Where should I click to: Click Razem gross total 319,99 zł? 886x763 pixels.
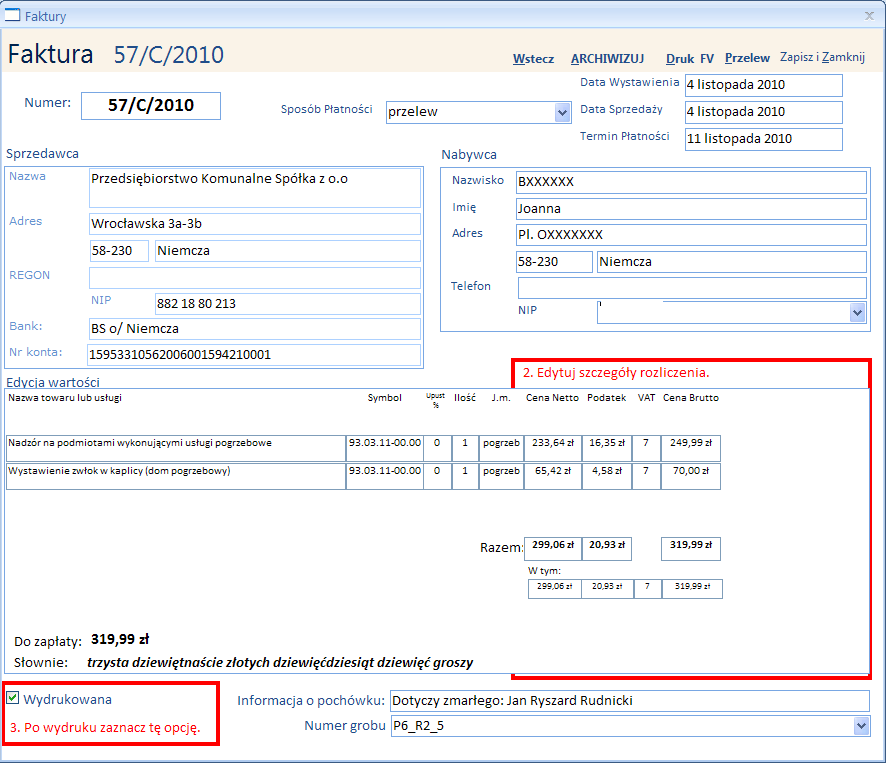690,549
